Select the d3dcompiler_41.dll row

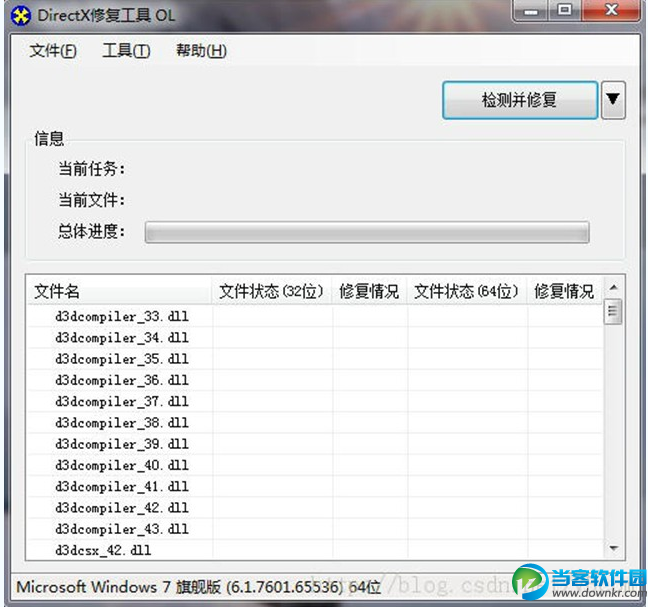tap(315, 487)
